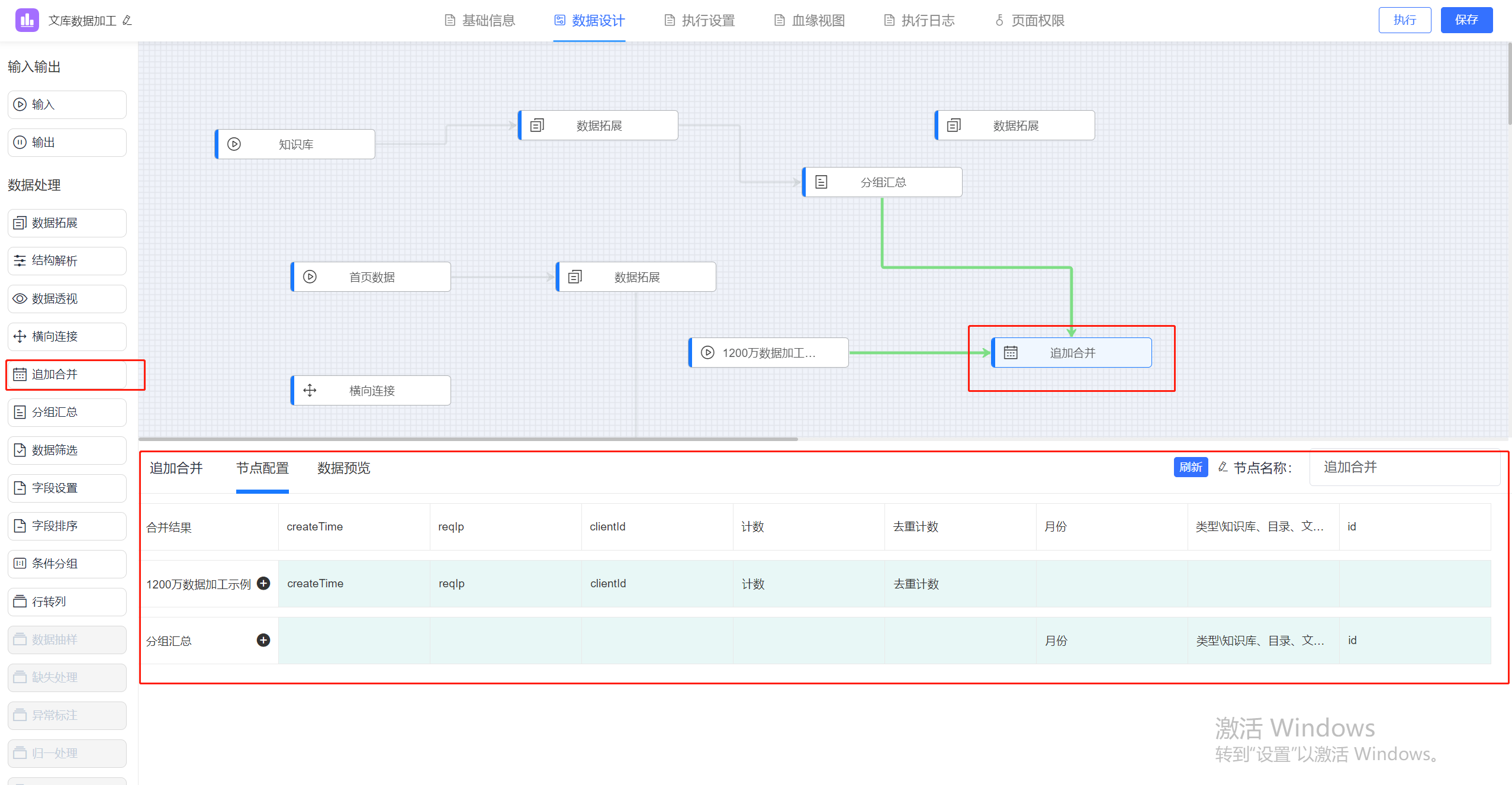Open the rename pencil next to 文库数据加工
The width and height of the screenshot is (1512, 785).
(x=126, y=20)
